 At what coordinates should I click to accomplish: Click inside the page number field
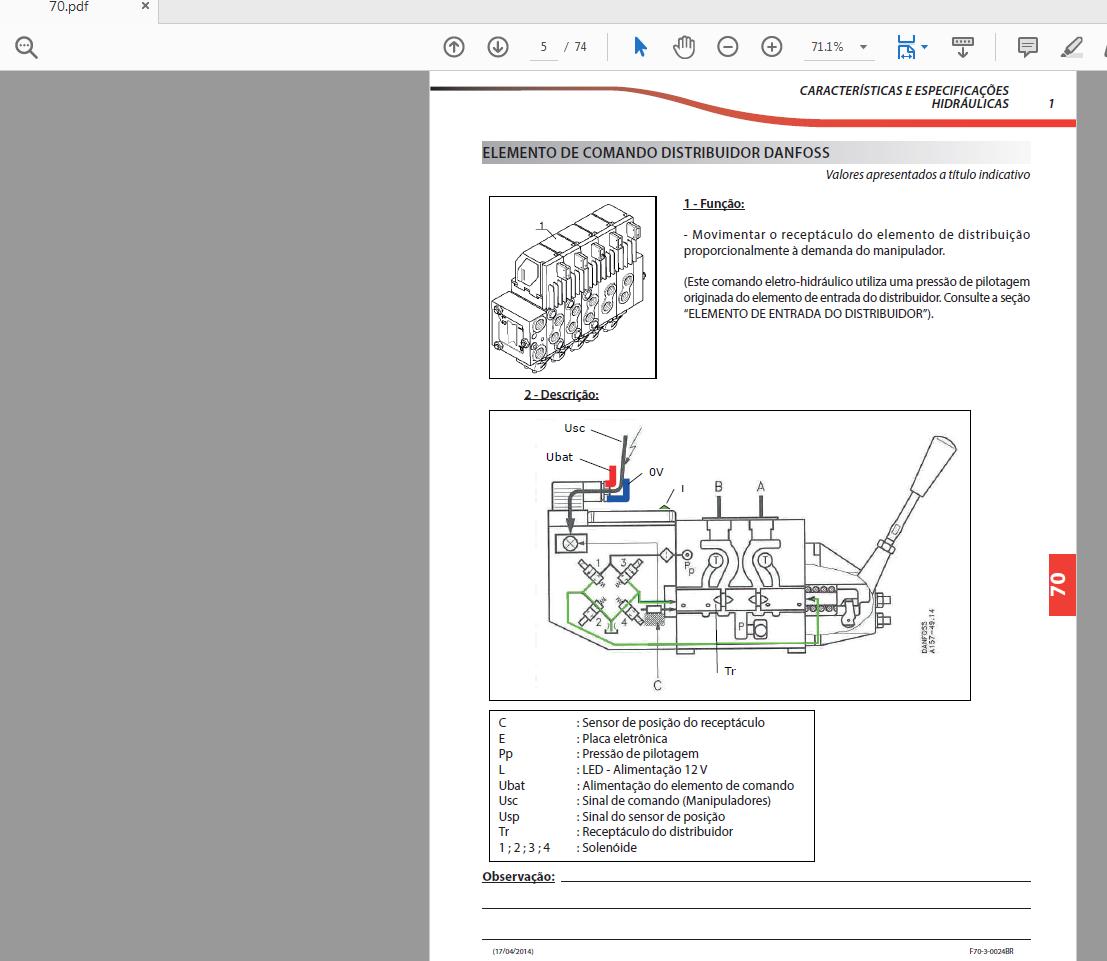[541, 46]
